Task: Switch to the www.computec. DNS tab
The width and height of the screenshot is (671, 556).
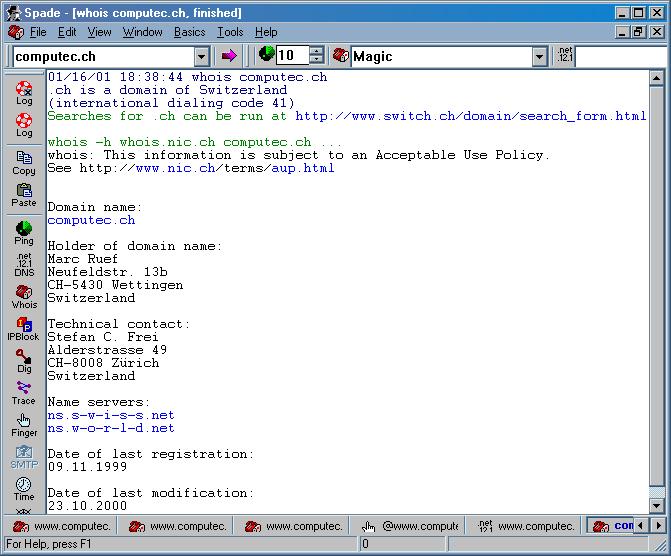Action: tap(526, 526)
